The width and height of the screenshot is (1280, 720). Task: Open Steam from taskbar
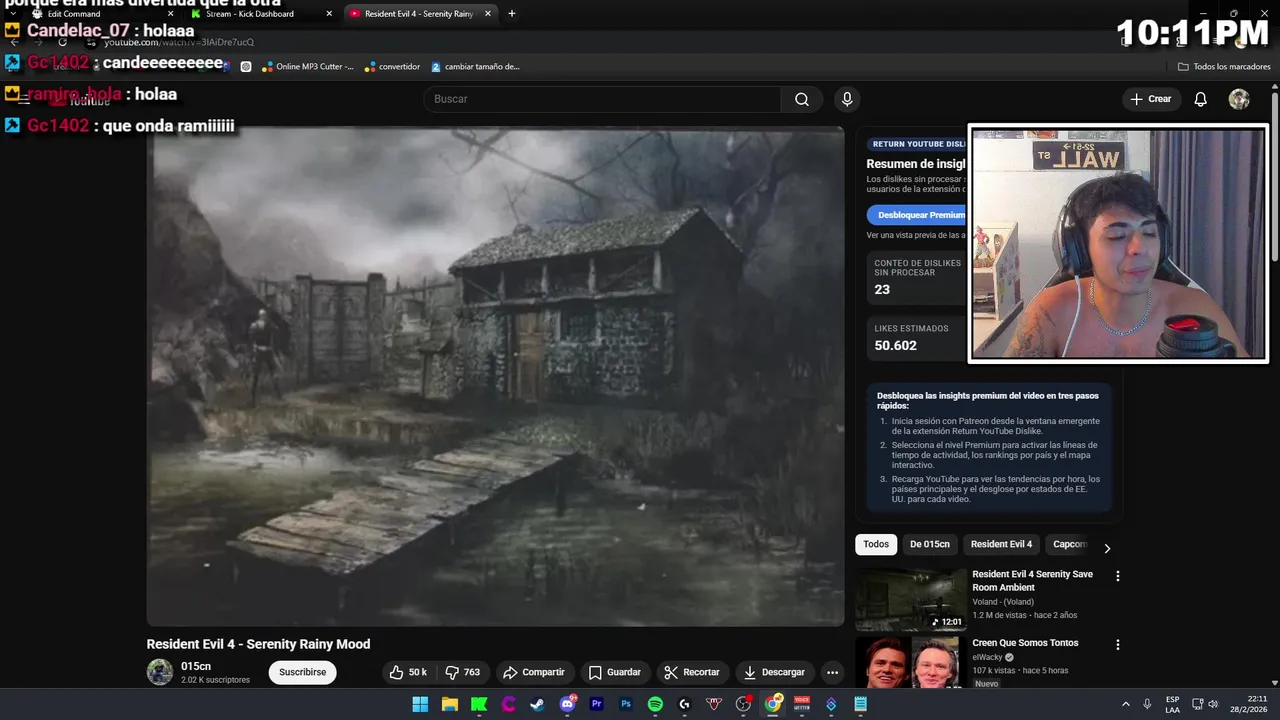coord(538,704)
